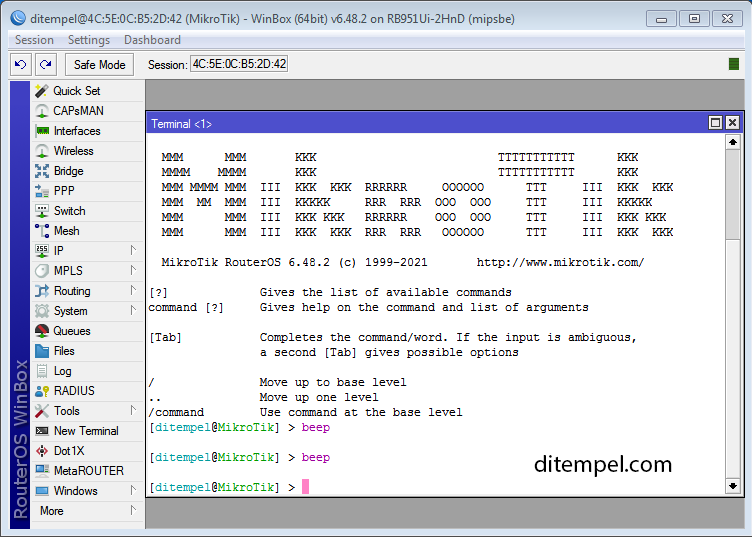
Task: Click "MikroTik RouterOS 6.48.2" text
Action: pos(246,262)
